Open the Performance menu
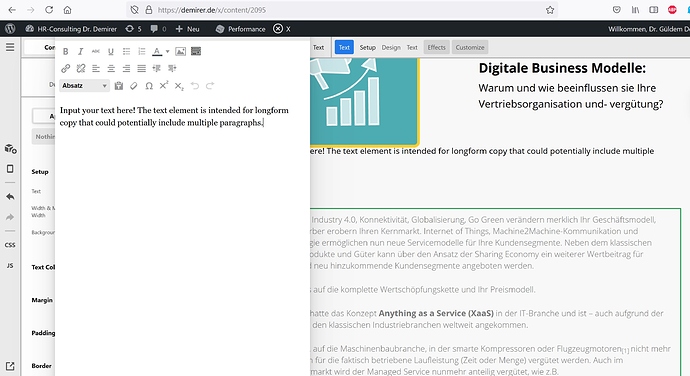Screen dimensions: 690x376 point(241,29)
